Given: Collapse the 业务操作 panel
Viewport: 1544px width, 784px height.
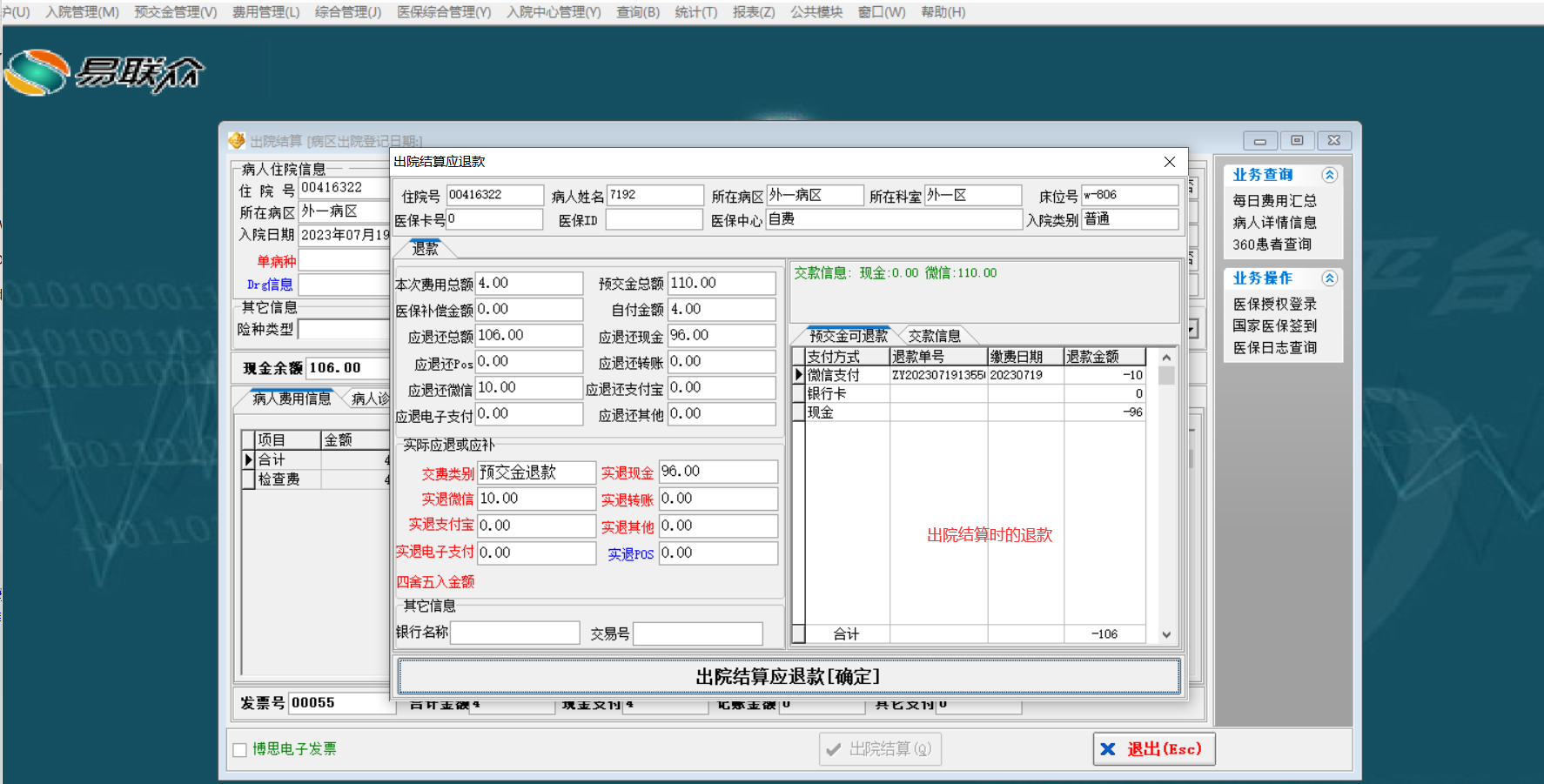Looking at the screenshot, I should pos(1329,278).
